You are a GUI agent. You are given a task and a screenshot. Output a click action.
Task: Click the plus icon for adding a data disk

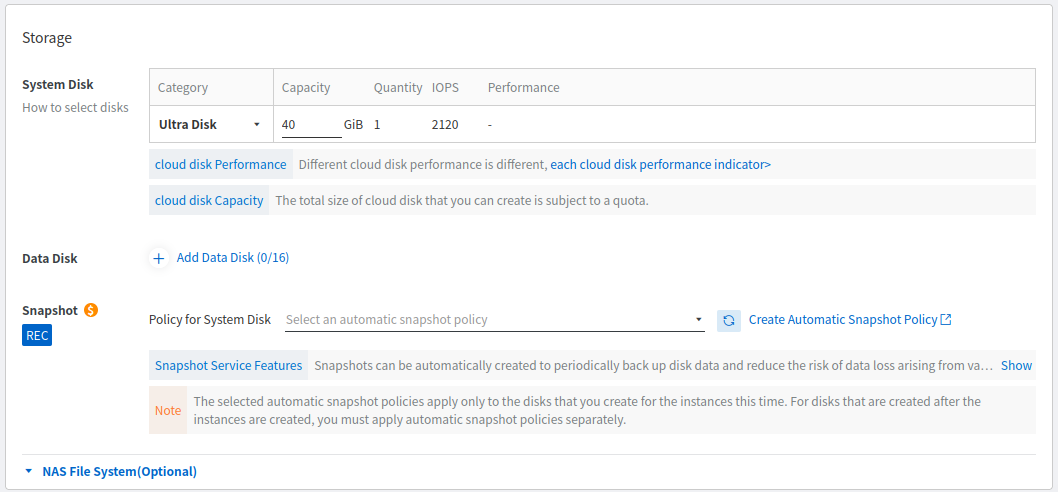(159, 258)
